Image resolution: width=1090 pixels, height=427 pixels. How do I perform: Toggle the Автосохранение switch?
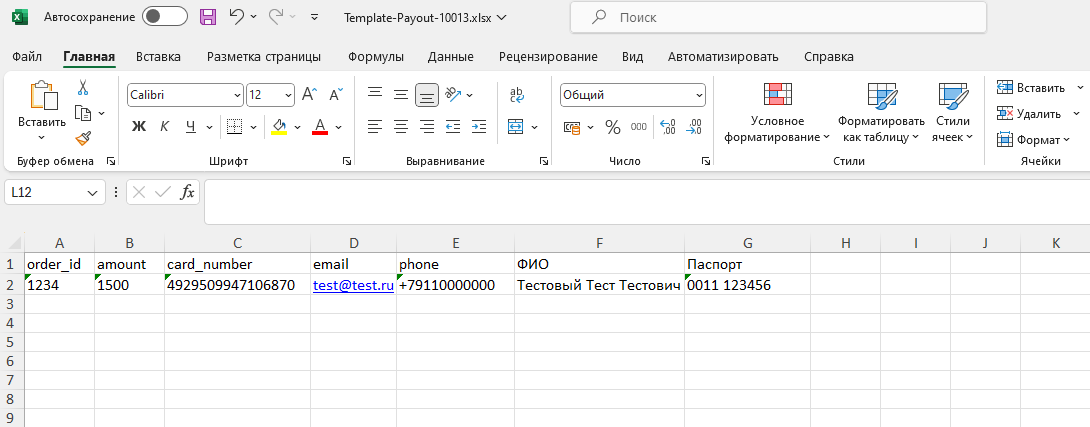(x=165, y=17)
